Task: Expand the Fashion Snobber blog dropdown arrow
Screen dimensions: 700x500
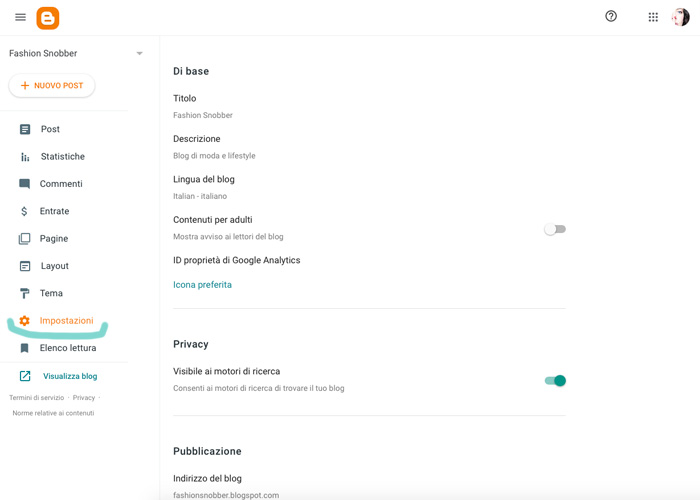Action: pyautogui.click(x=139, y=54)
